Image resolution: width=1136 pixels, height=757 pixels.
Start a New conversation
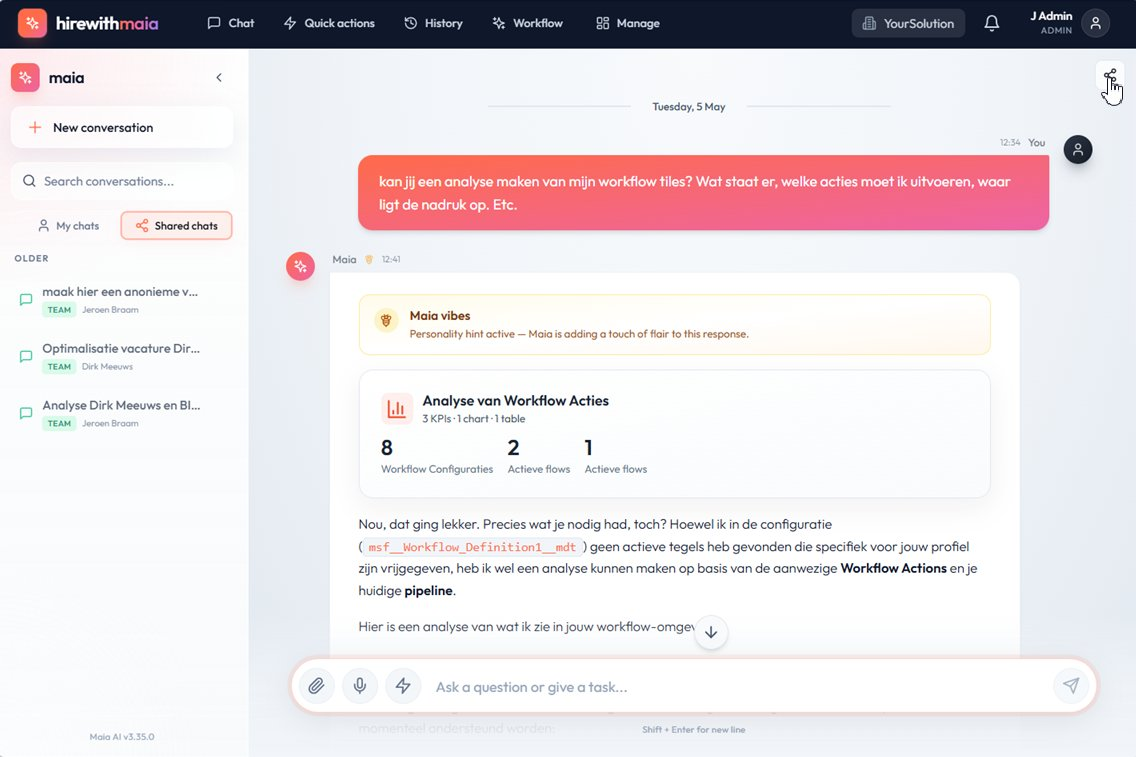[x=122, y=127]
